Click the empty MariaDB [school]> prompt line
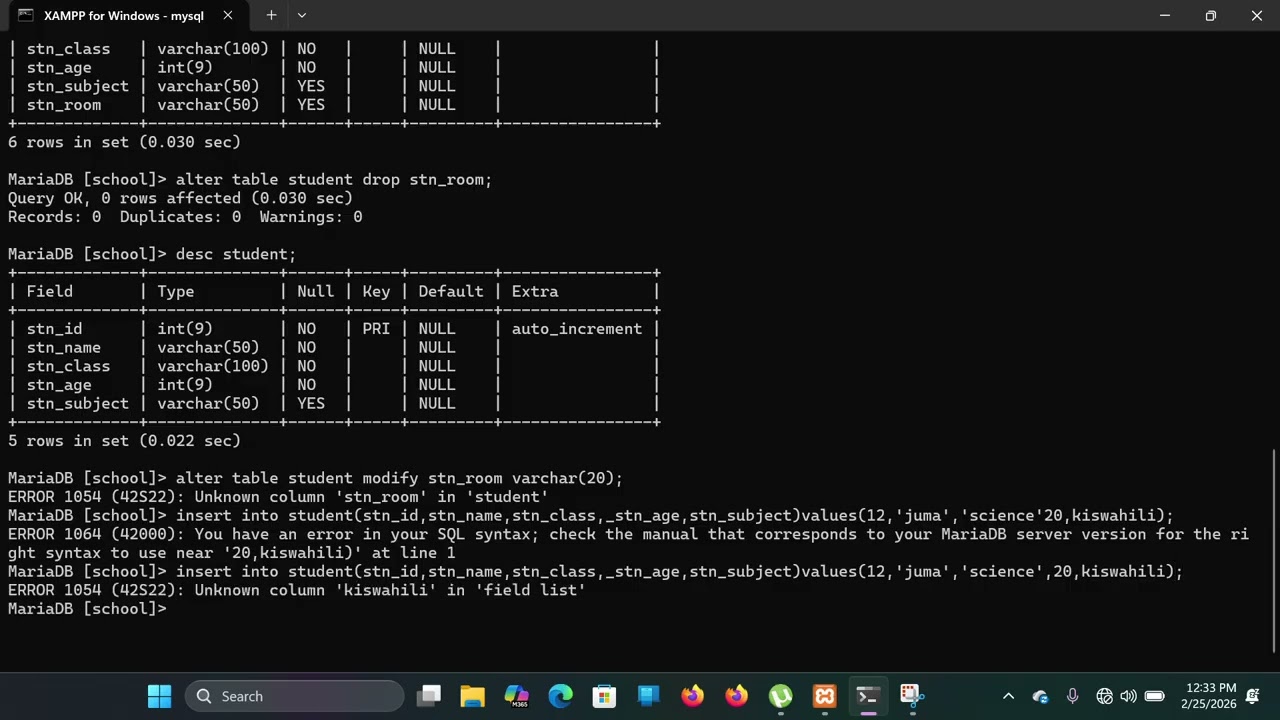The width and height of the screenshot is (1280, 720). pyautogui.click(x=88, y=609)
